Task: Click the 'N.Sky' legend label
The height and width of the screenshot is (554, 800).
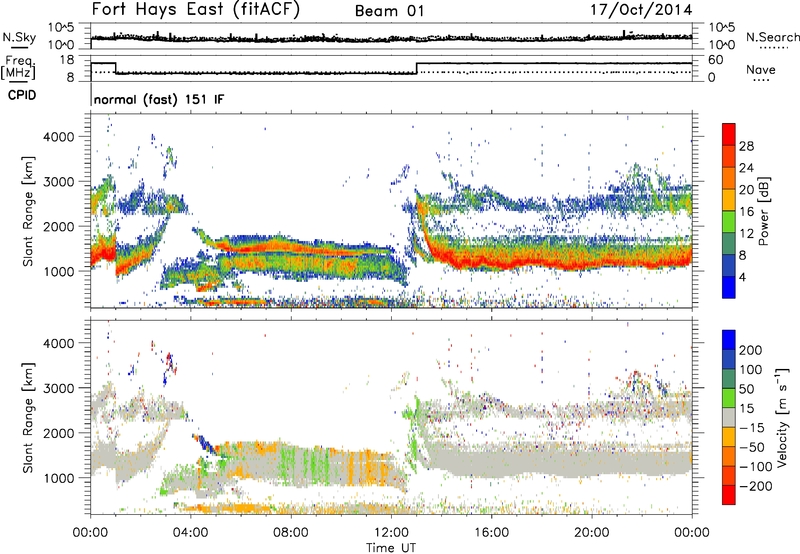Action: coord(19,37)
